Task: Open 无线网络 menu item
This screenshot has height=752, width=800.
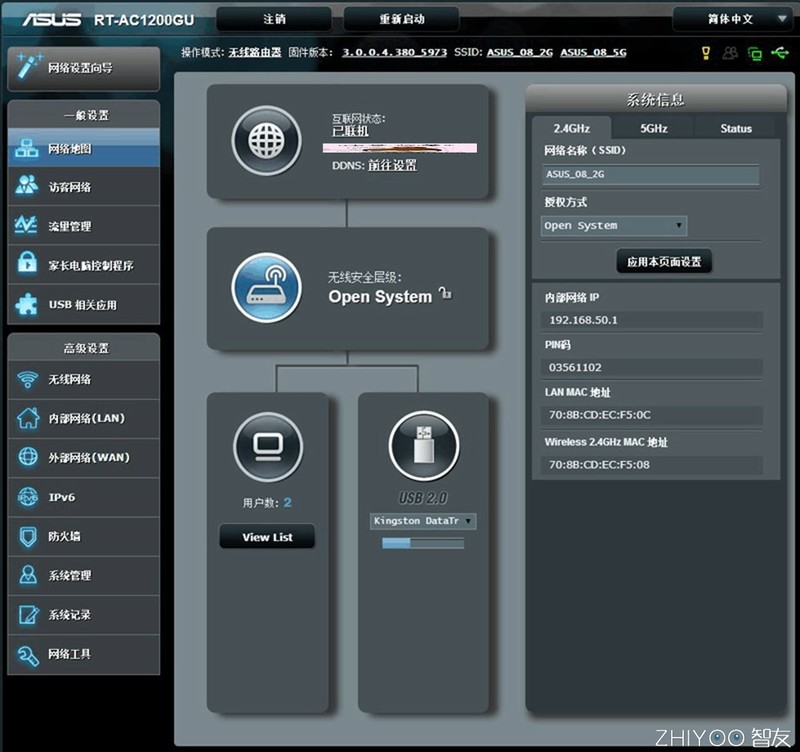Action: click(x=84, y=379)
